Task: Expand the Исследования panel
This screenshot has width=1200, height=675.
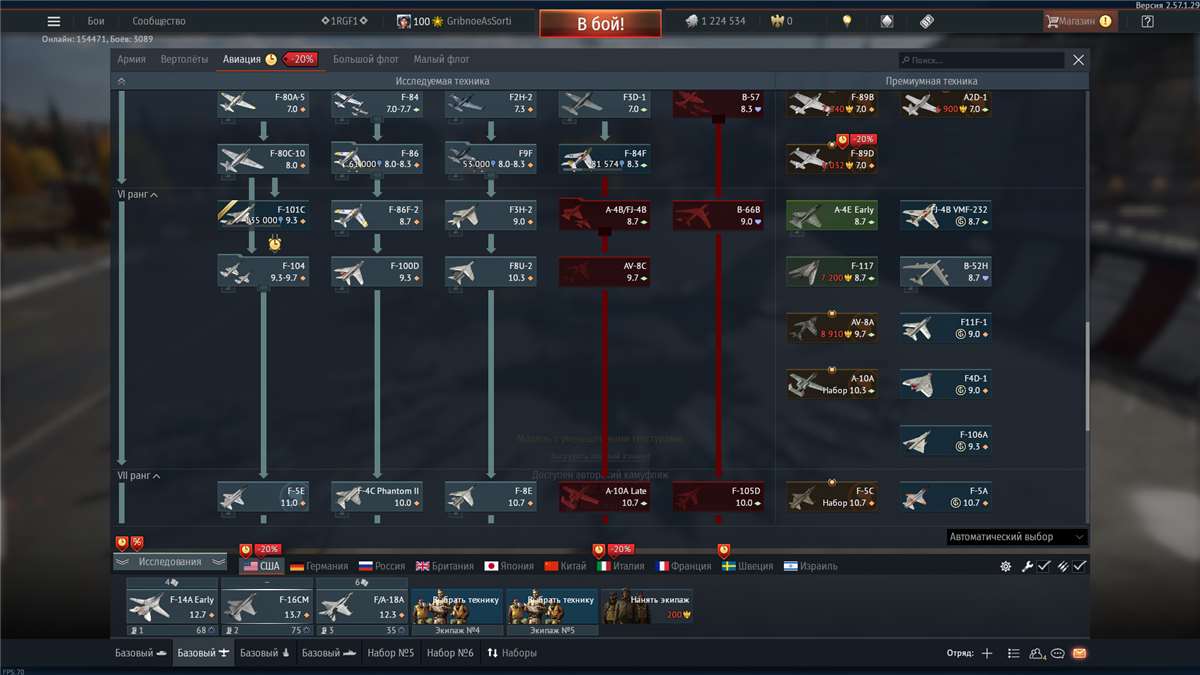Action: click(170, 562)
